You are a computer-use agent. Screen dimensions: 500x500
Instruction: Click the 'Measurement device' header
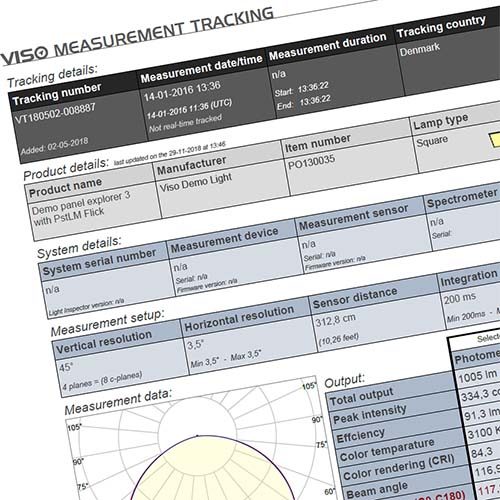pyautogui.click(x=225, y=239)
